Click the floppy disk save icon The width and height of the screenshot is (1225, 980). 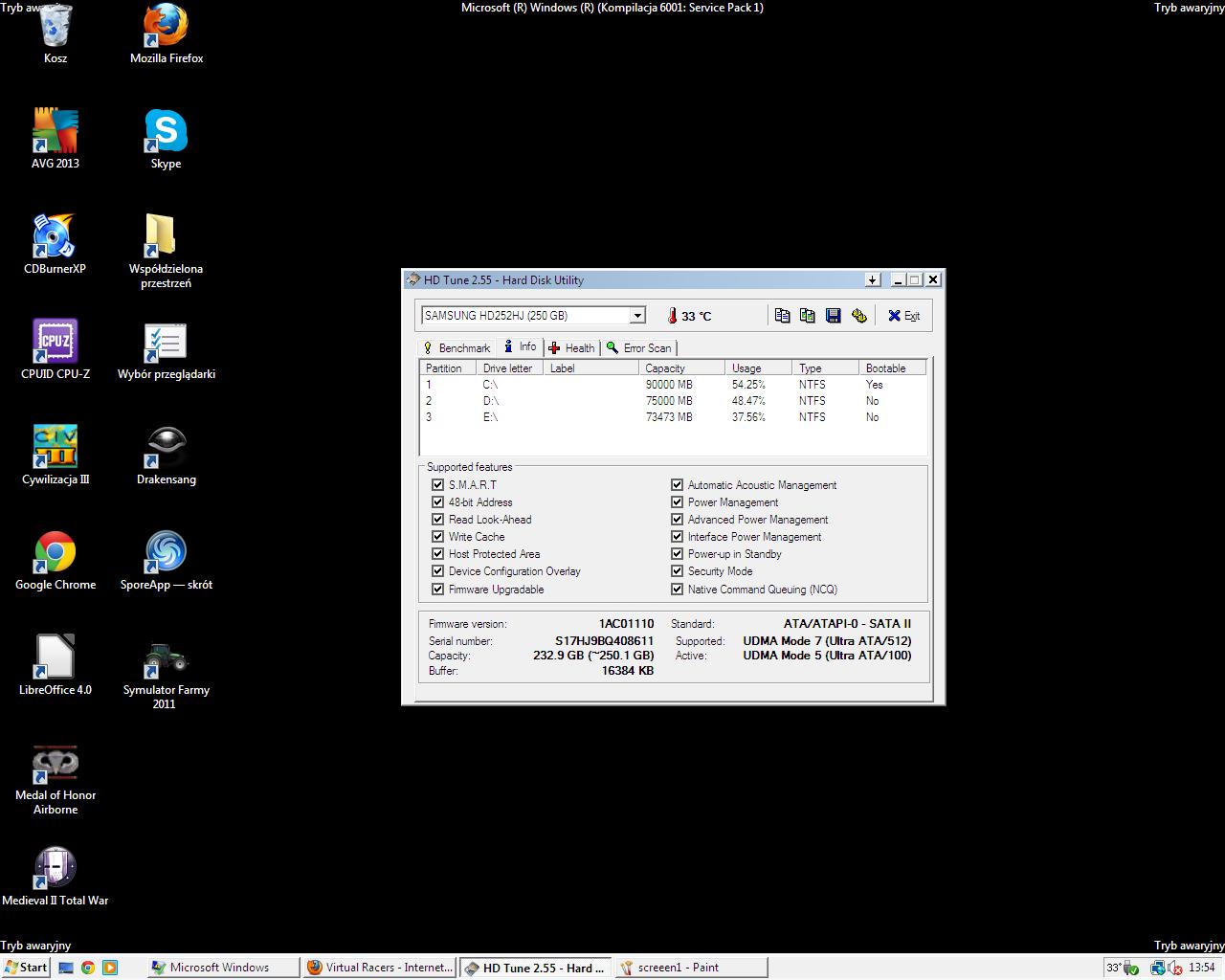point(834,316)
